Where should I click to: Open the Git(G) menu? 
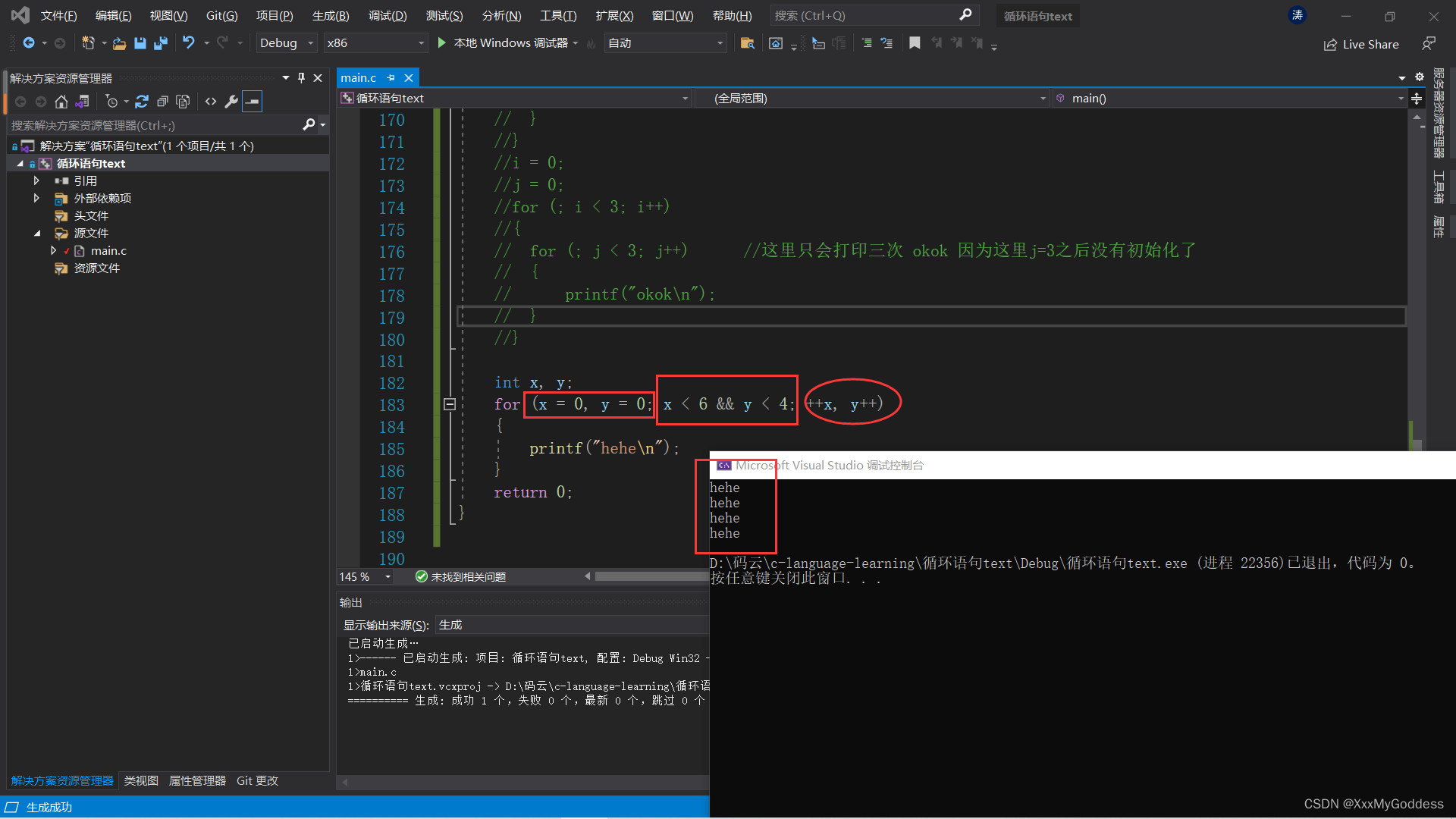(x=221, y=15)
